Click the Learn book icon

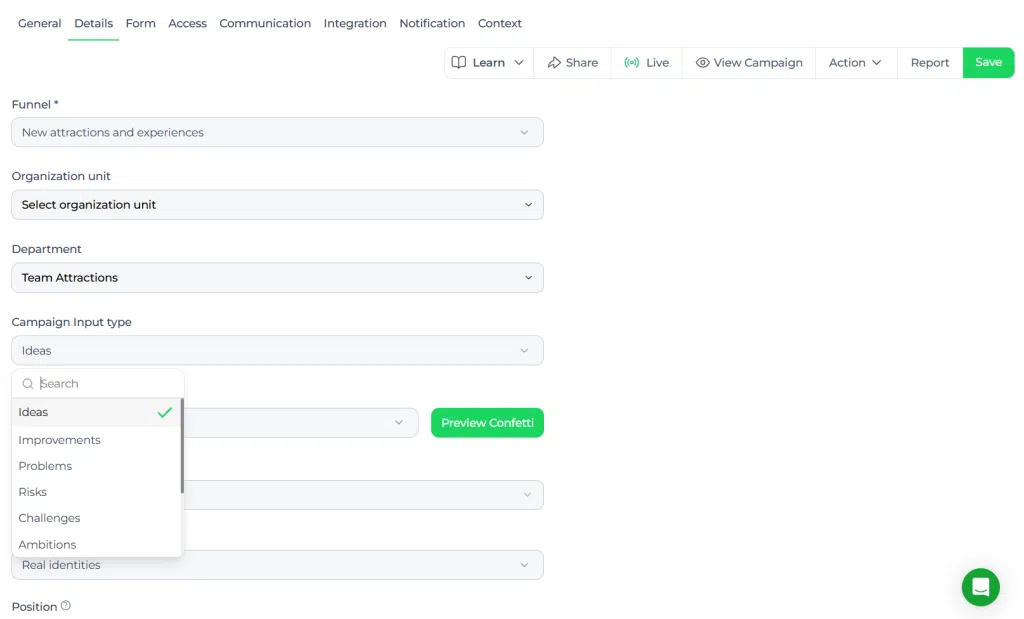pos(459,63)
